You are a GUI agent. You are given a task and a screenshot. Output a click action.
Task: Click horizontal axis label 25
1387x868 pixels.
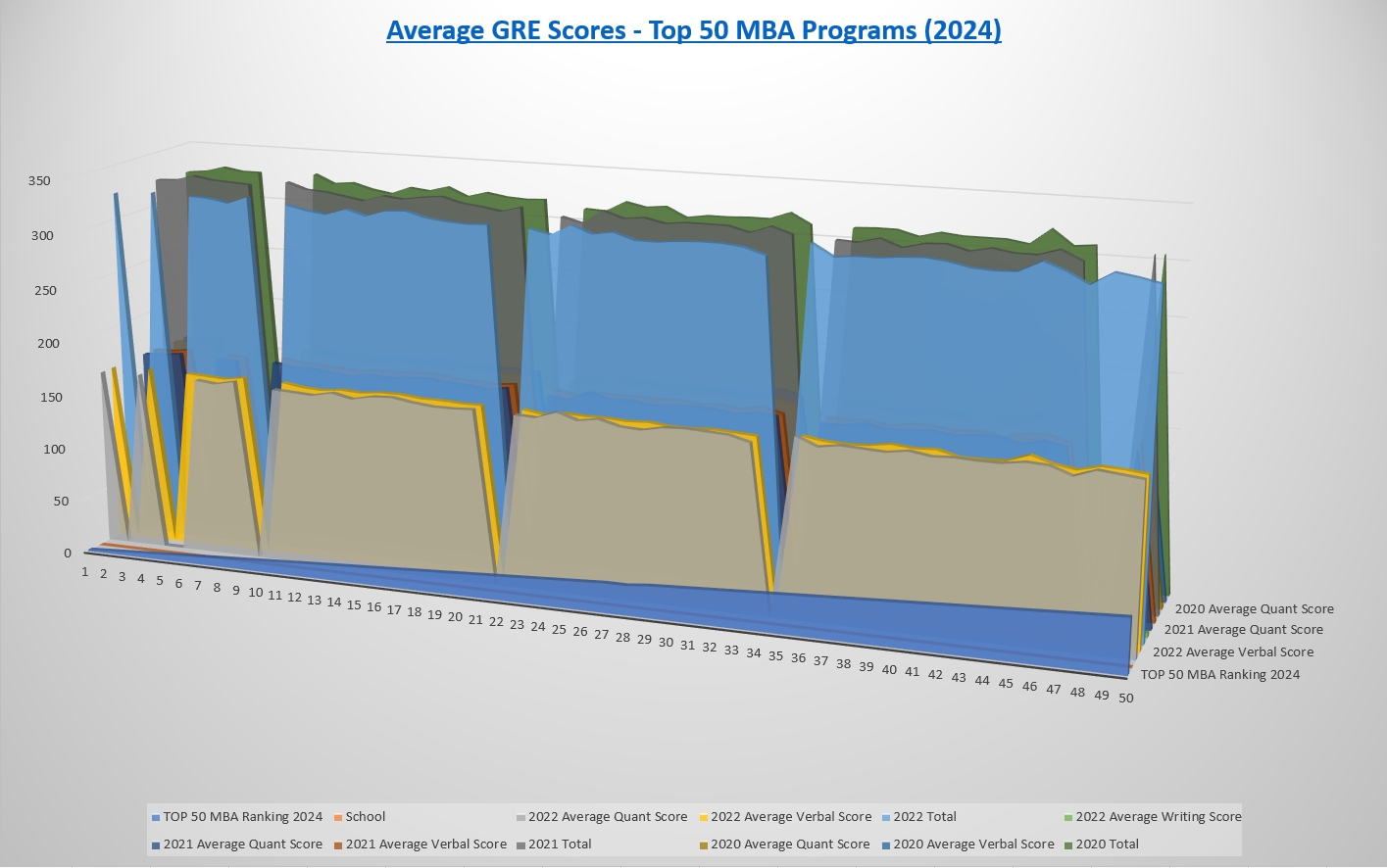pyautogui.click(x=559, y=630)
